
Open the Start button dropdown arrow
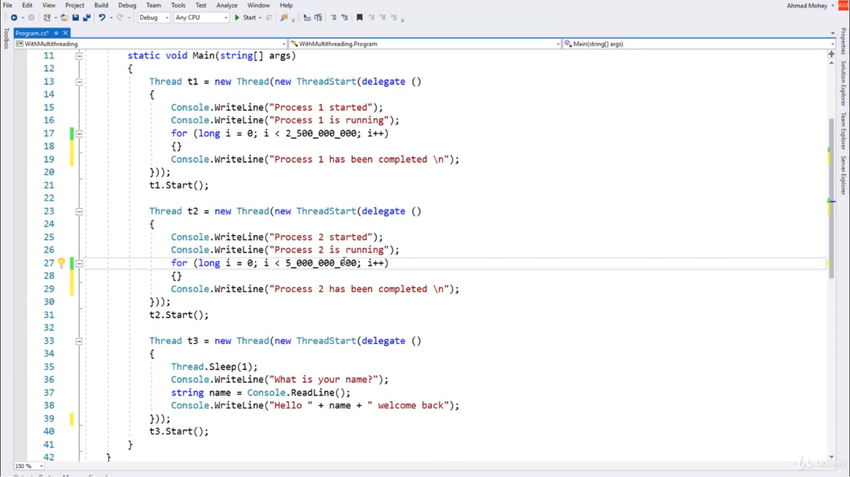pyautogui.click(x=260, y=17)
